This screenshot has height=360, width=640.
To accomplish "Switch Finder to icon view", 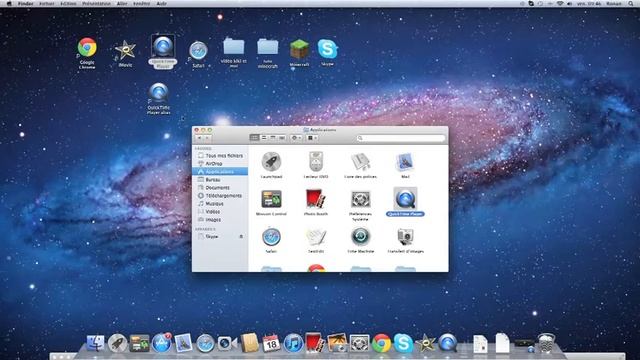I will coord(255,138).
